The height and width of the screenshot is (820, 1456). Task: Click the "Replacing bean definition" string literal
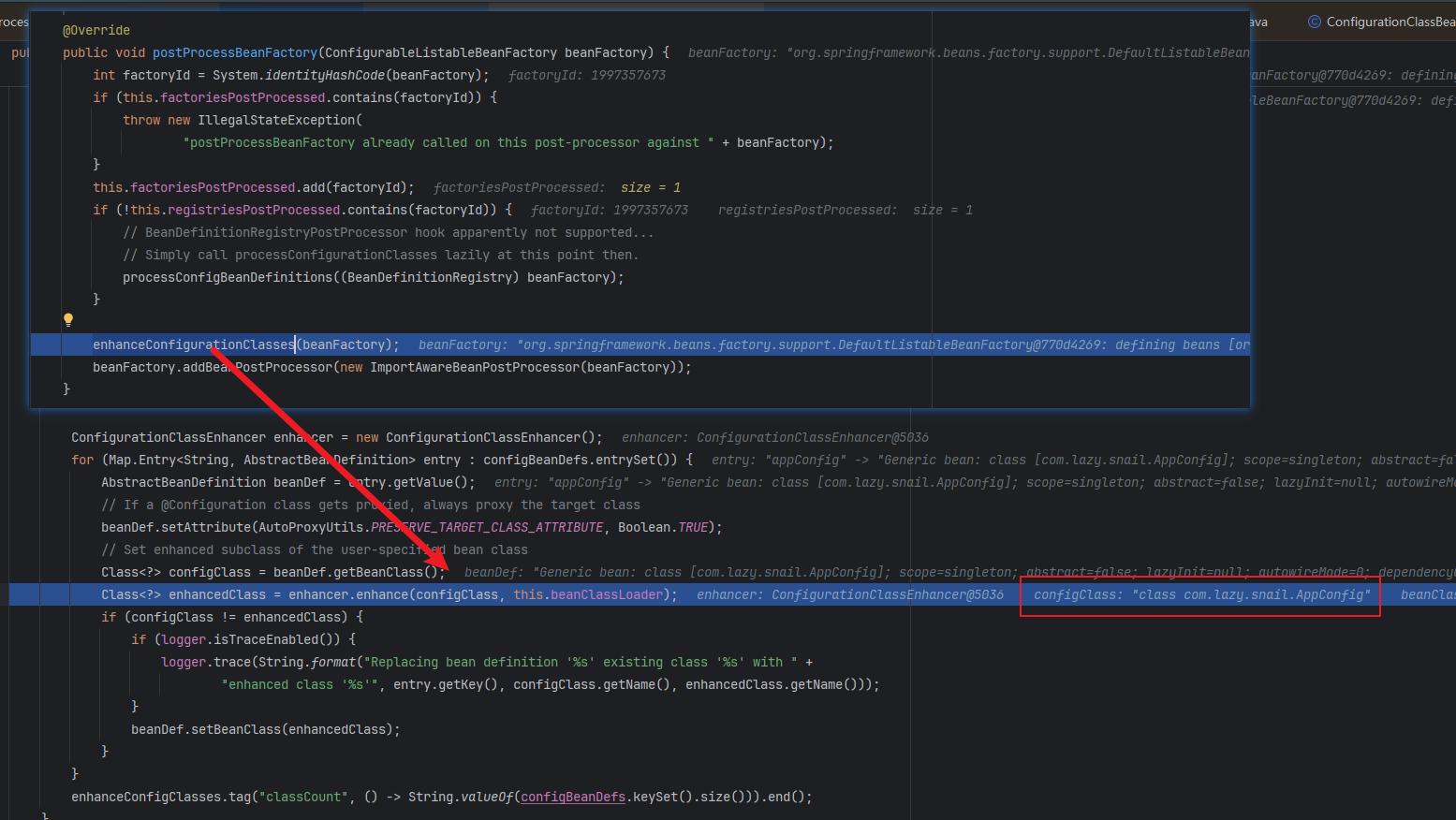click(581, 662)
